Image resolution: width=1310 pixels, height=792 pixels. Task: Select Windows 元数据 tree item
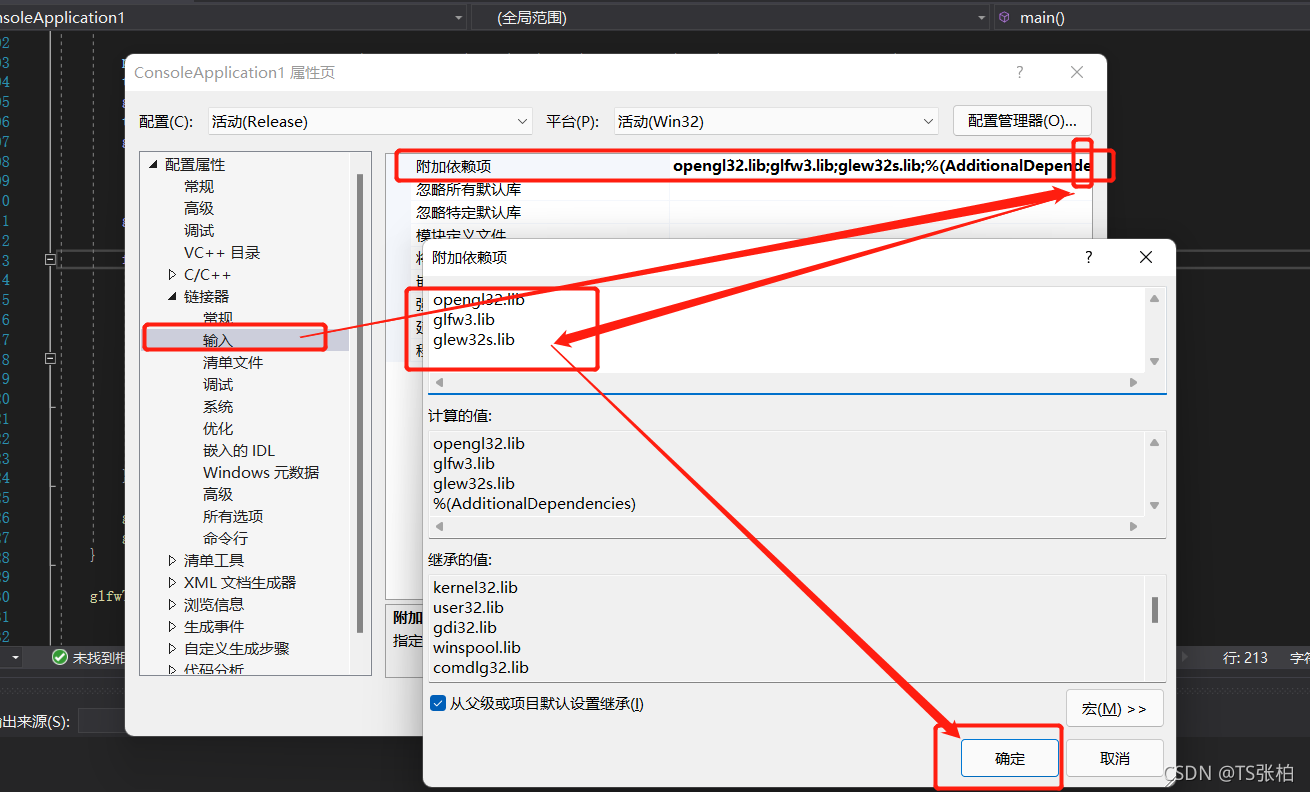point(261,473)
